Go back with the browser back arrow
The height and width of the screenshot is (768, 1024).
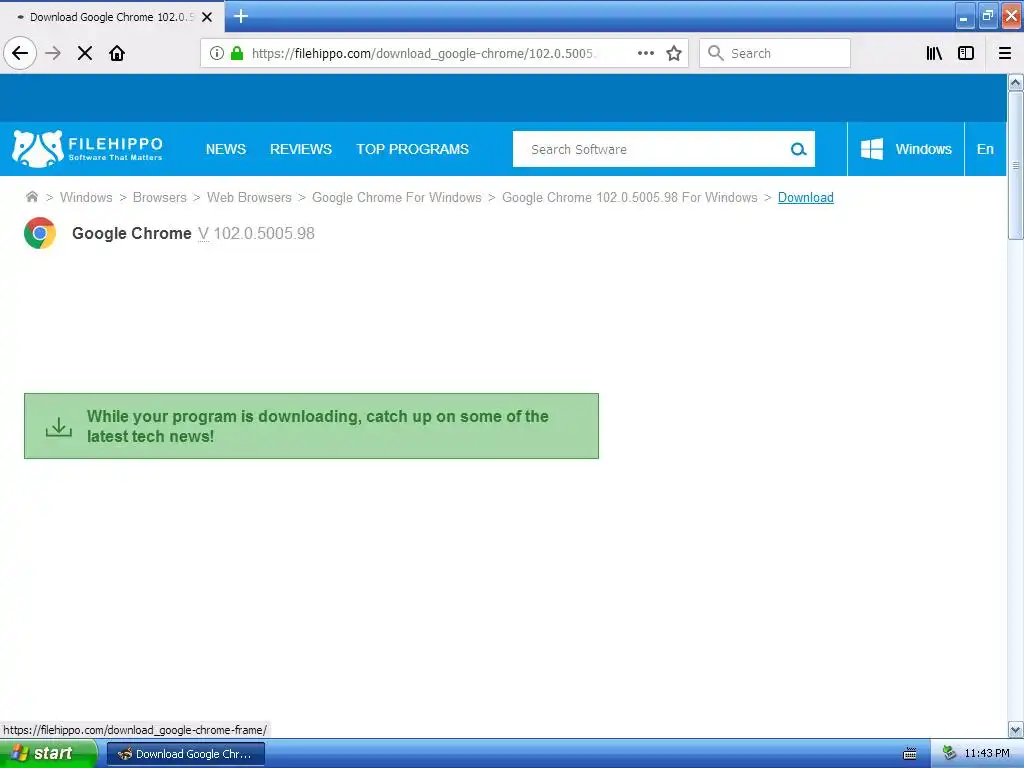[20, 53]
